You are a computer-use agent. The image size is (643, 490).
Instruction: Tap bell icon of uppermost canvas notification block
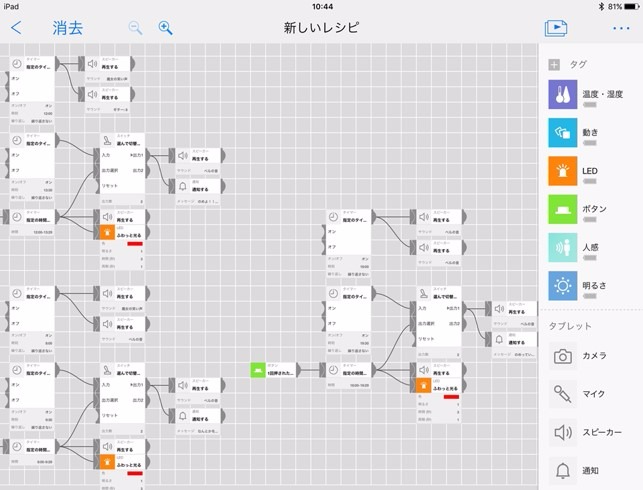pyautogui.click(x=183, y=187)
